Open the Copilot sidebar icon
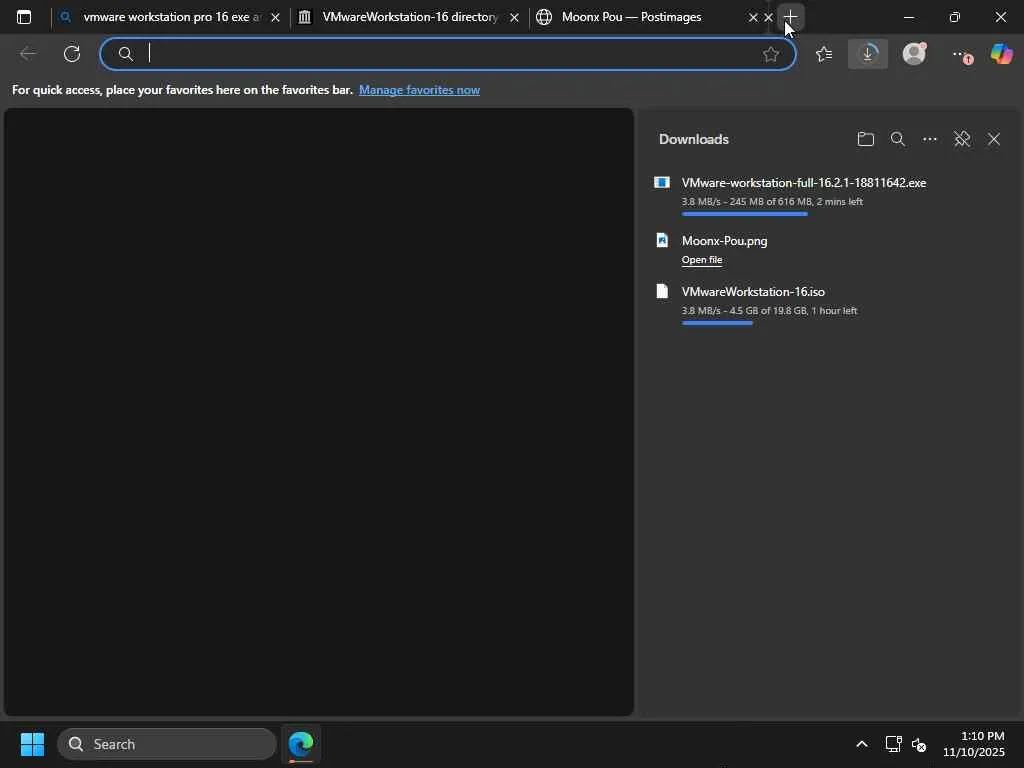Screen dimensions: 1024x768 coord(1001,54)
